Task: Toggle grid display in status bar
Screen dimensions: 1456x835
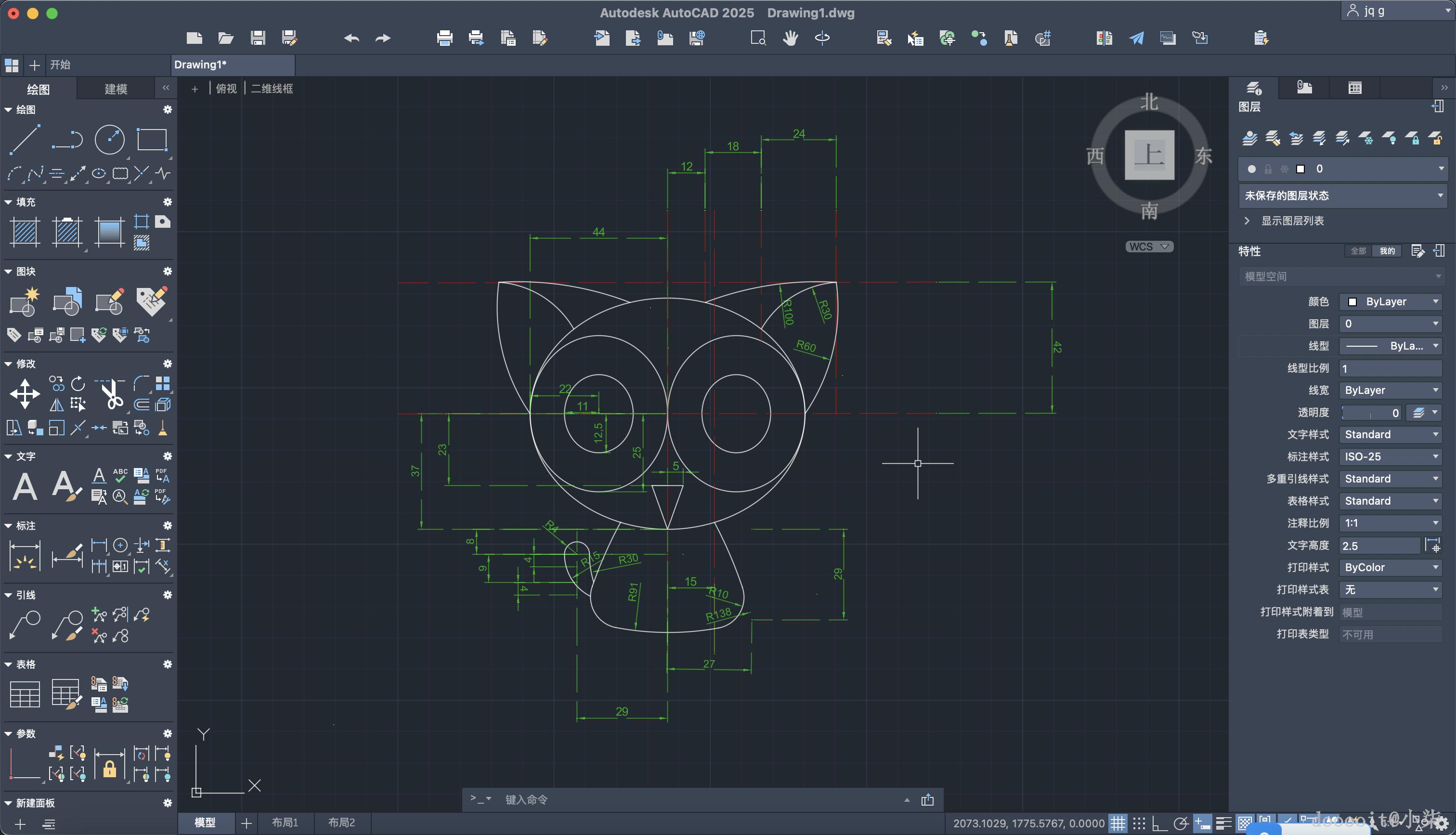Action: (x=1118, y=823)
